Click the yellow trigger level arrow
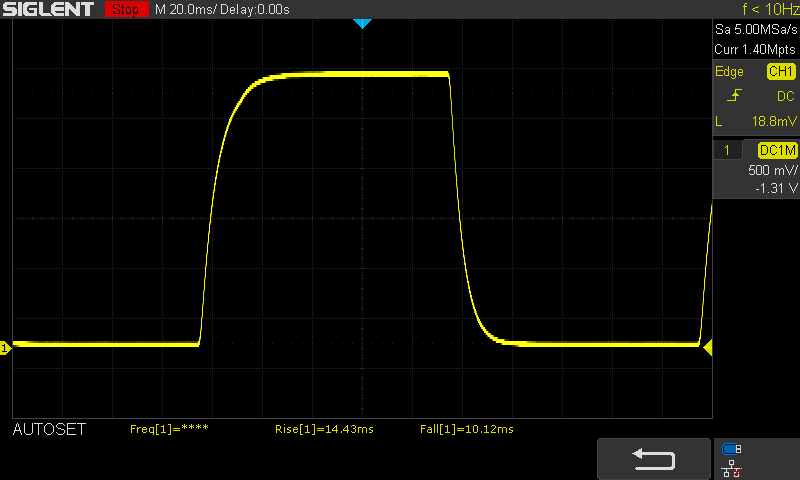800x480 pixels. coord(708,348)
